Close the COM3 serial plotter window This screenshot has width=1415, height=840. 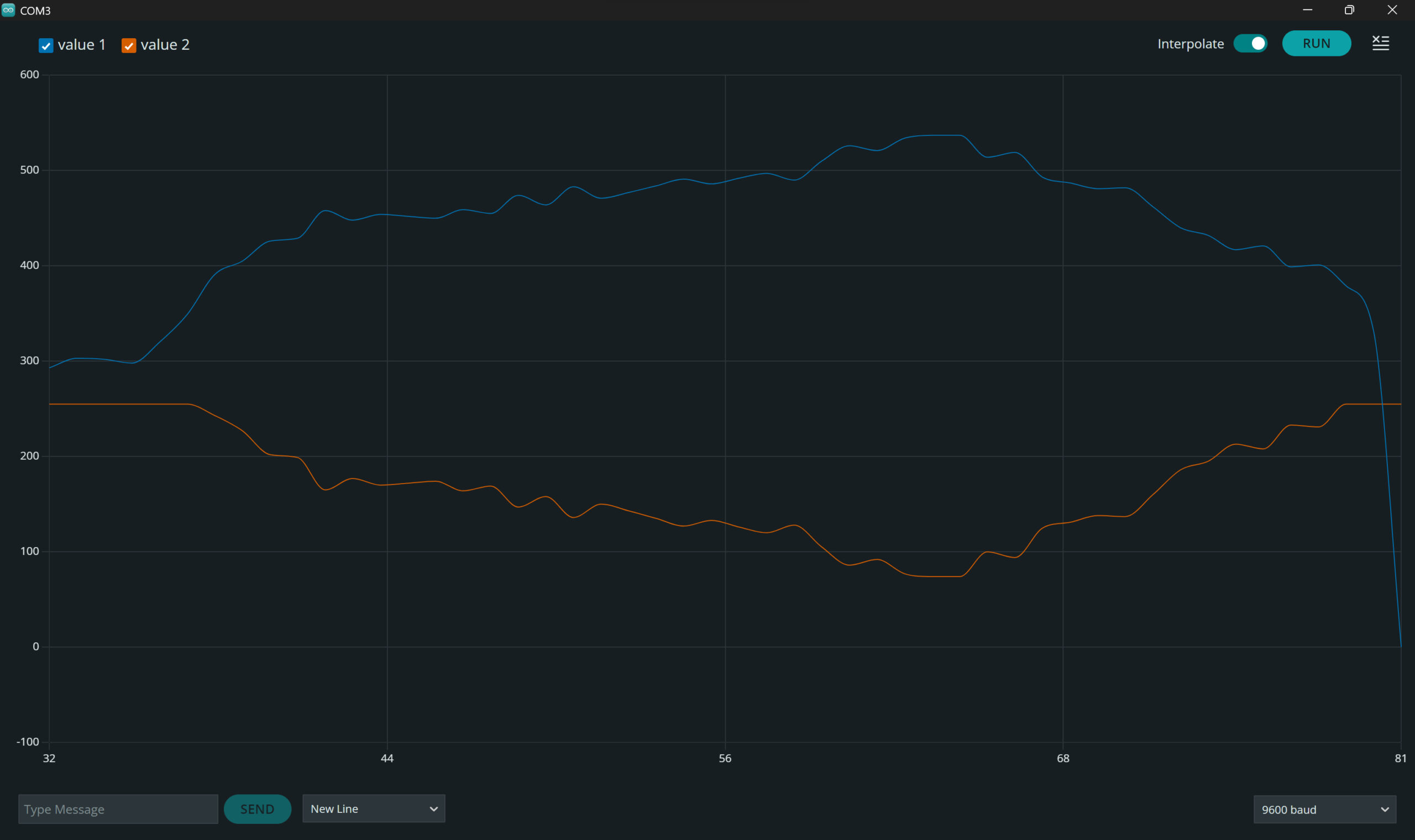point(1392,10)
